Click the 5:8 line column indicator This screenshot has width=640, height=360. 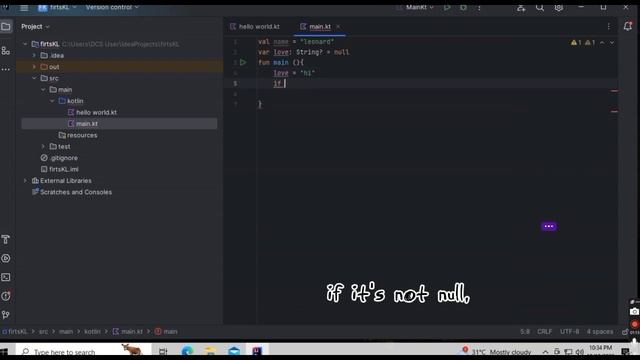coord(525,331)
